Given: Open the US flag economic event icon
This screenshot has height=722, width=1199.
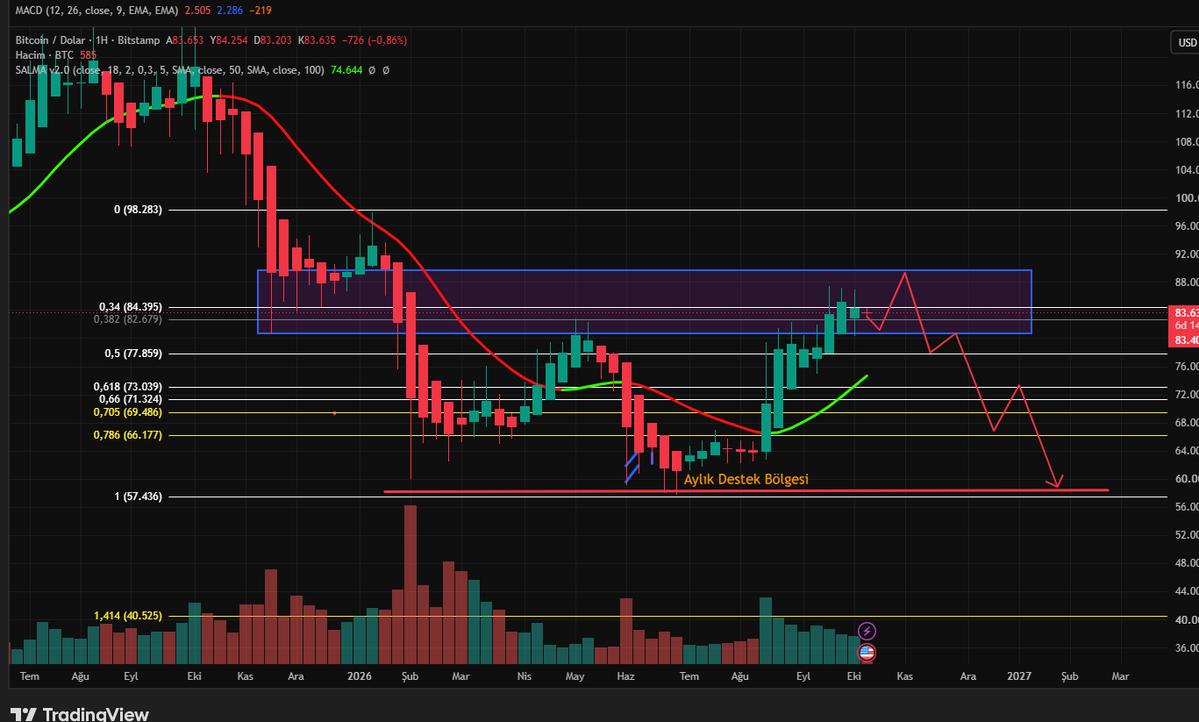Looking at the screenshot, I should click(866, 652).
